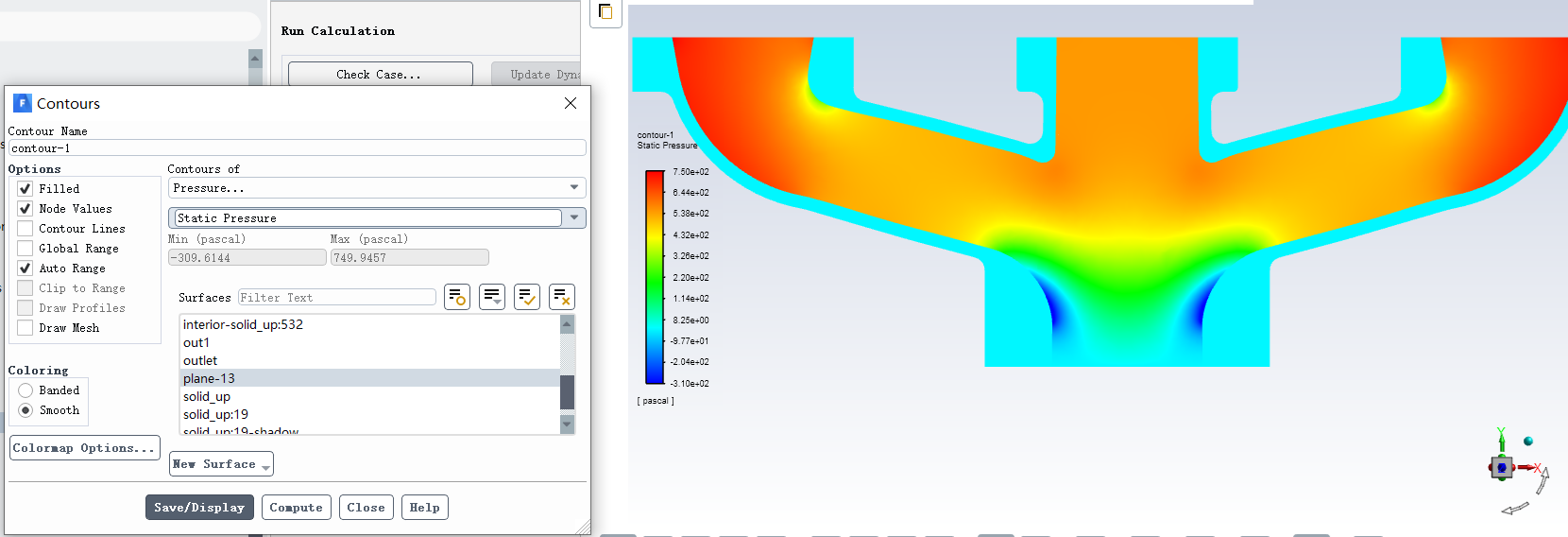Click the copy screenshot icon above the viewport
The width and height of the screenshot is (1568, 537).
point(605,12)
